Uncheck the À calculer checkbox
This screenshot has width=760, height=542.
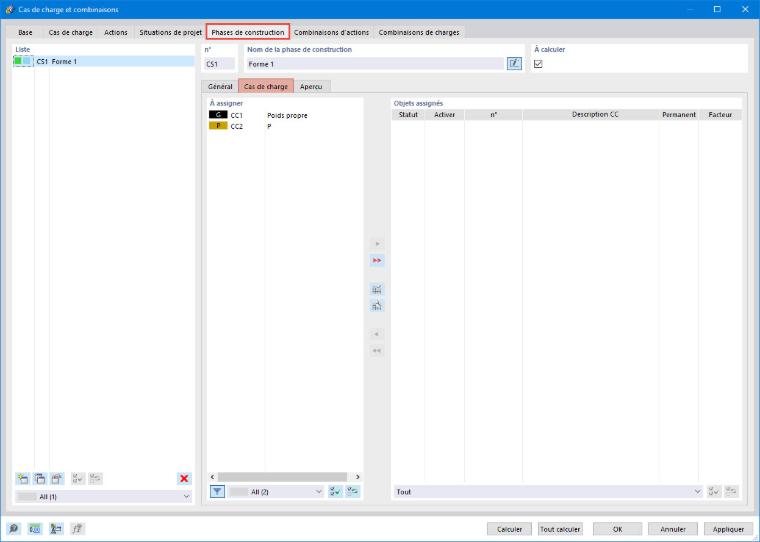(538, 64)
